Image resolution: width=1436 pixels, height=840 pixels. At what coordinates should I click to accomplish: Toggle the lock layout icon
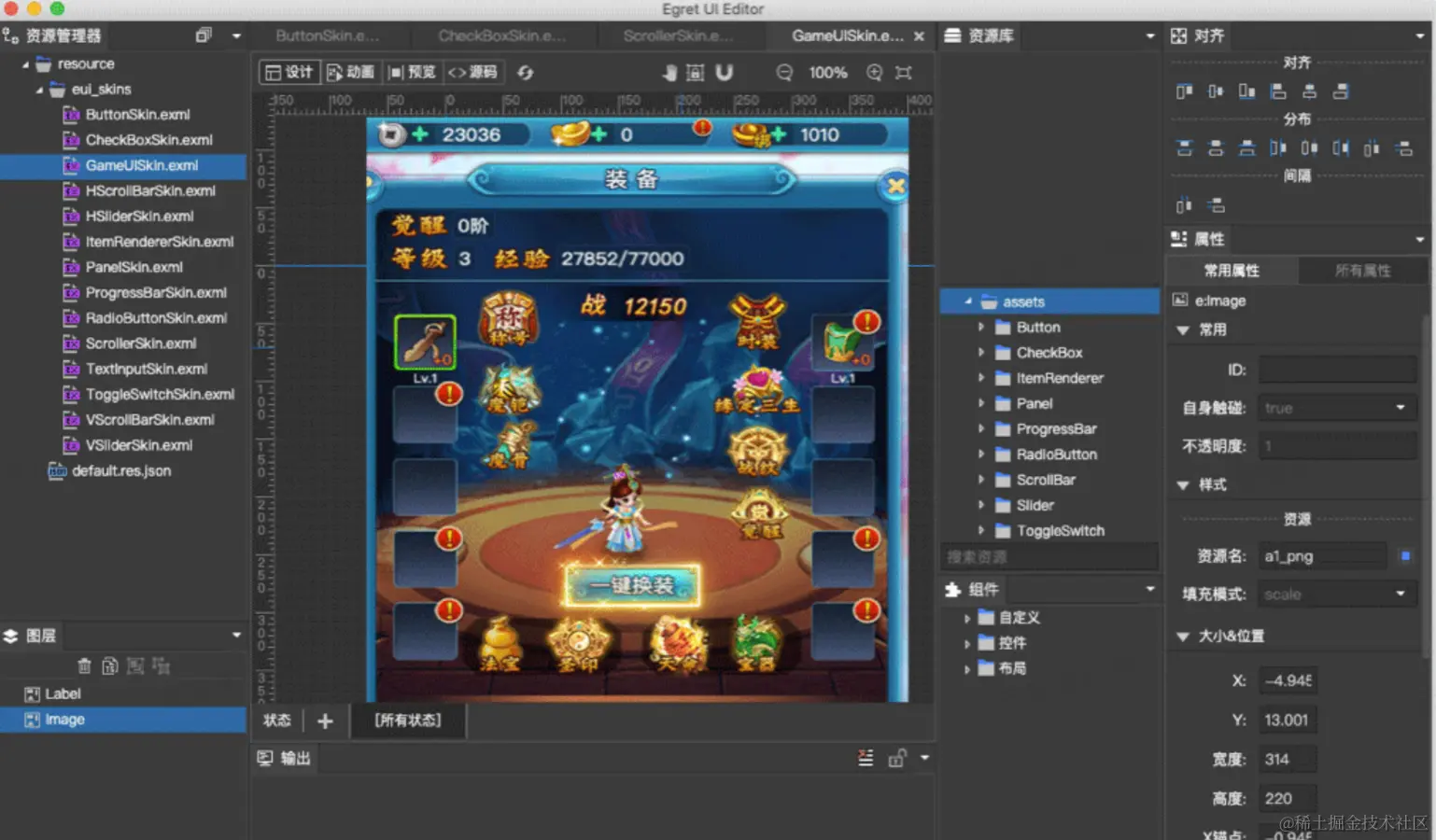[696, 73]
